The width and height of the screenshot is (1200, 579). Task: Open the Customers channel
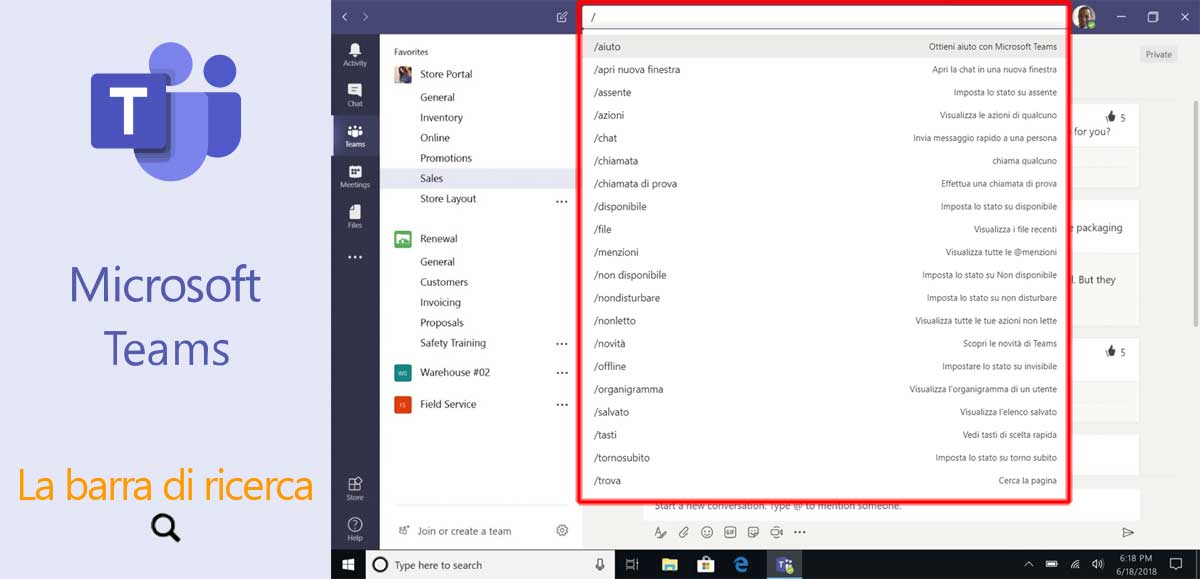pos(444,282)
